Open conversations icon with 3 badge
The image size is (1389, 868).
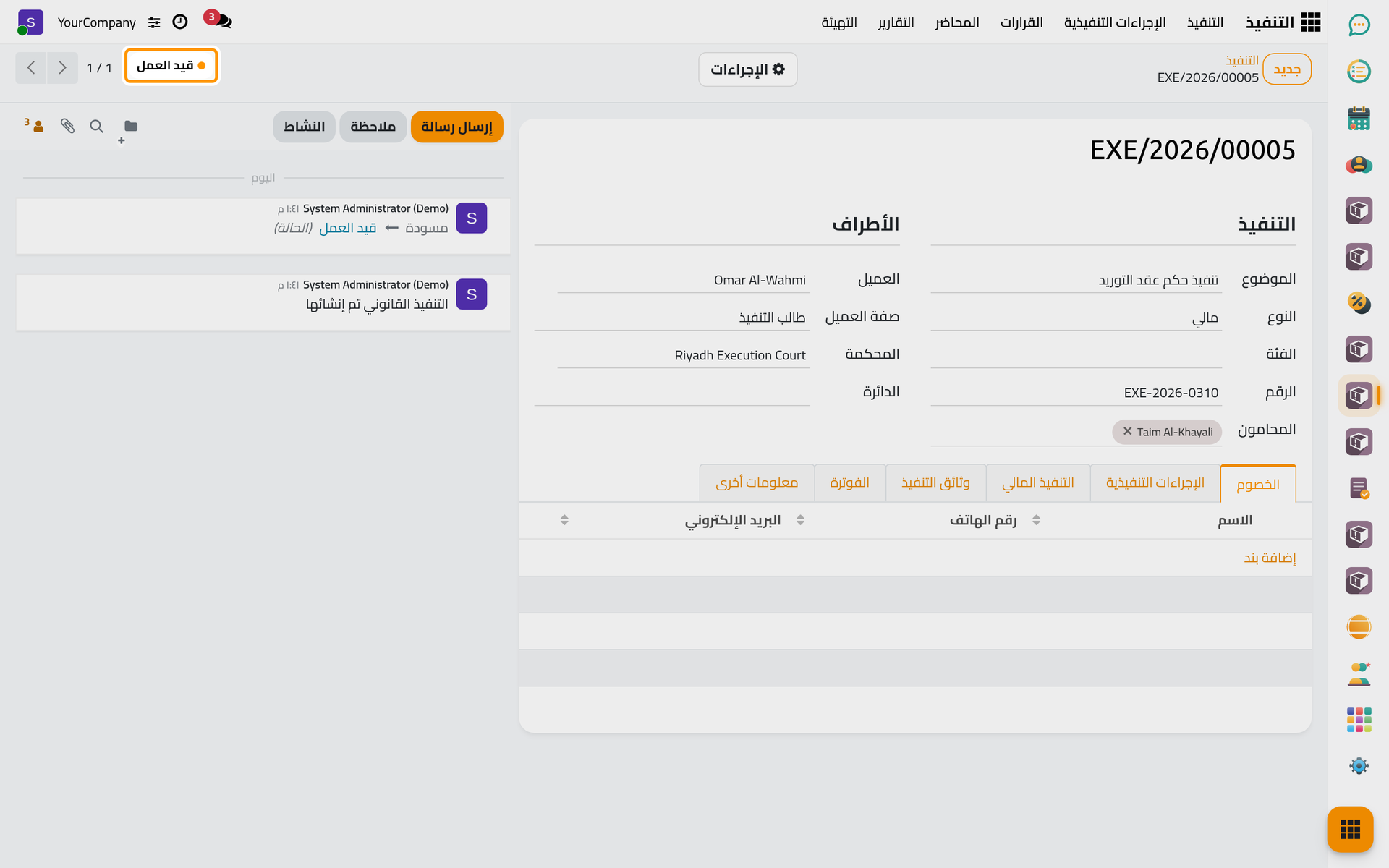click(x=218, y=20)
